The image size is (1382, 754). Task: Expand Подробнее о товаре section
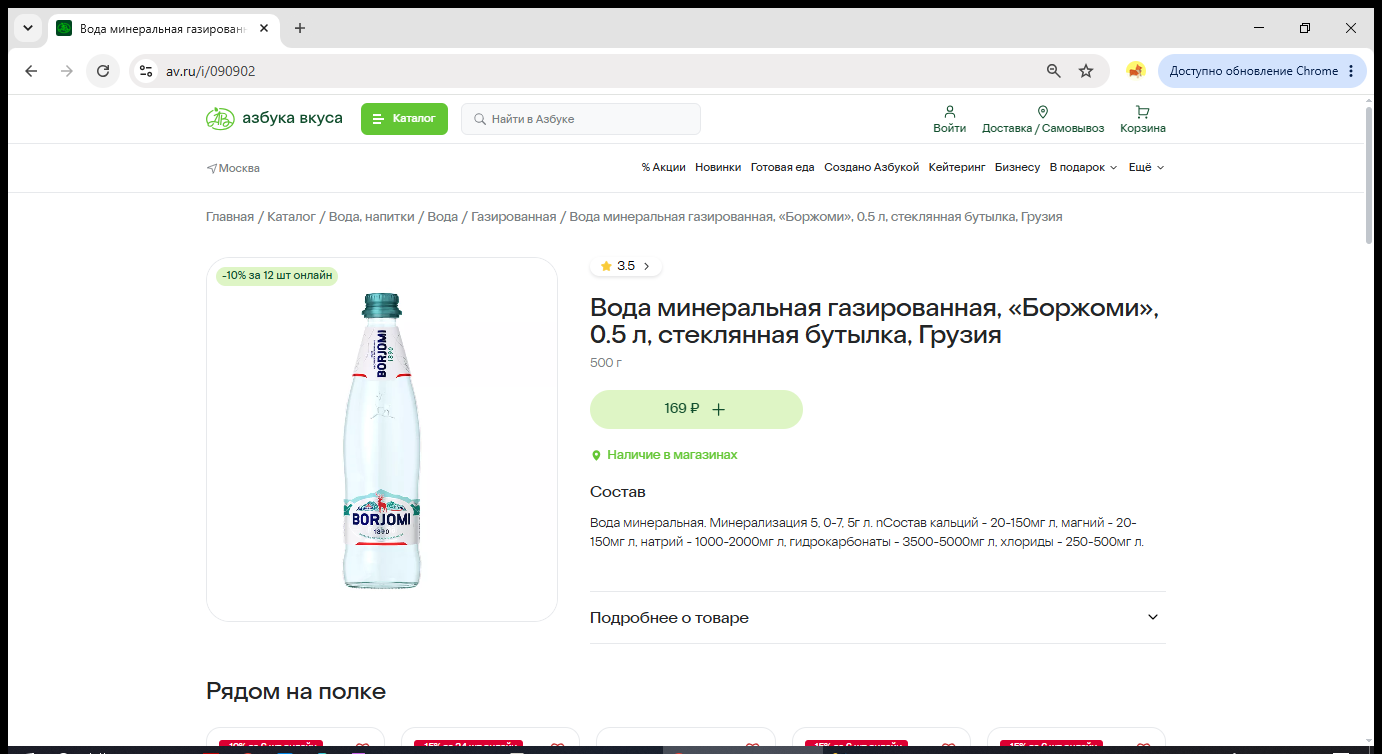(x=878, y=618)
